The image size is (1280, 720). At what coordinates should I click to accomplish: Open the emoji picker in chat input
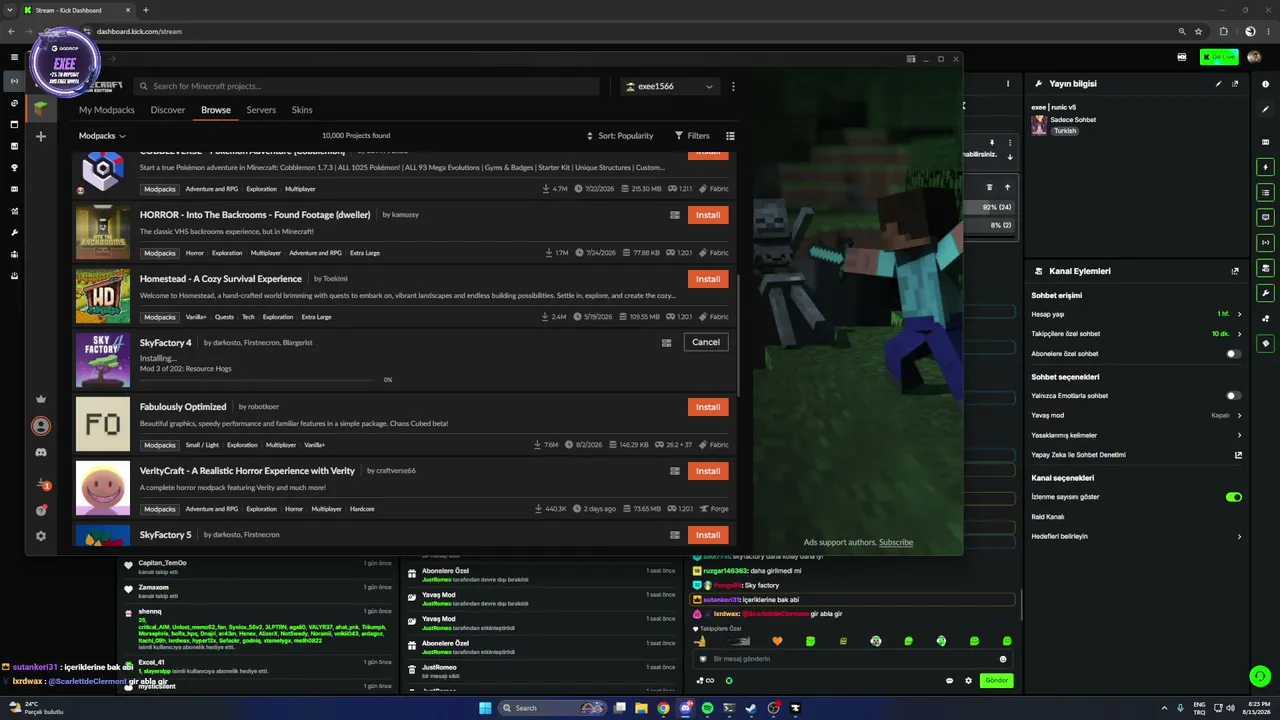(1003, 659)
